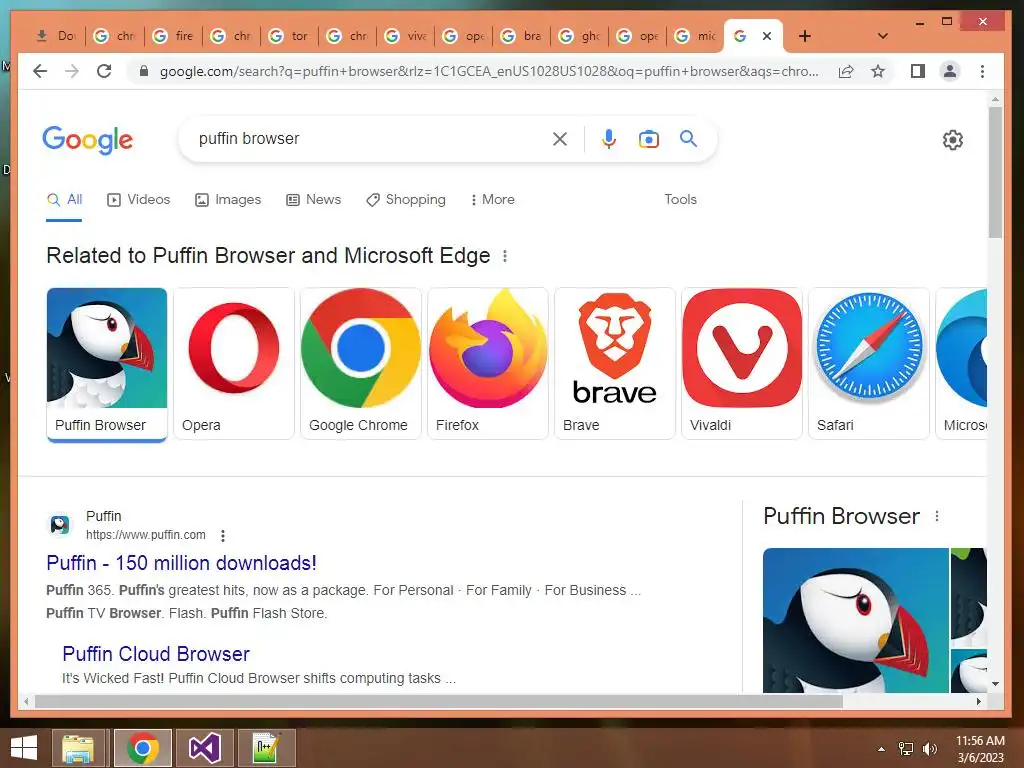Click the horizontal scrollbar thumb
Image resolution: width=1024 pixels, height=768 pixels.
pos(439,701)
